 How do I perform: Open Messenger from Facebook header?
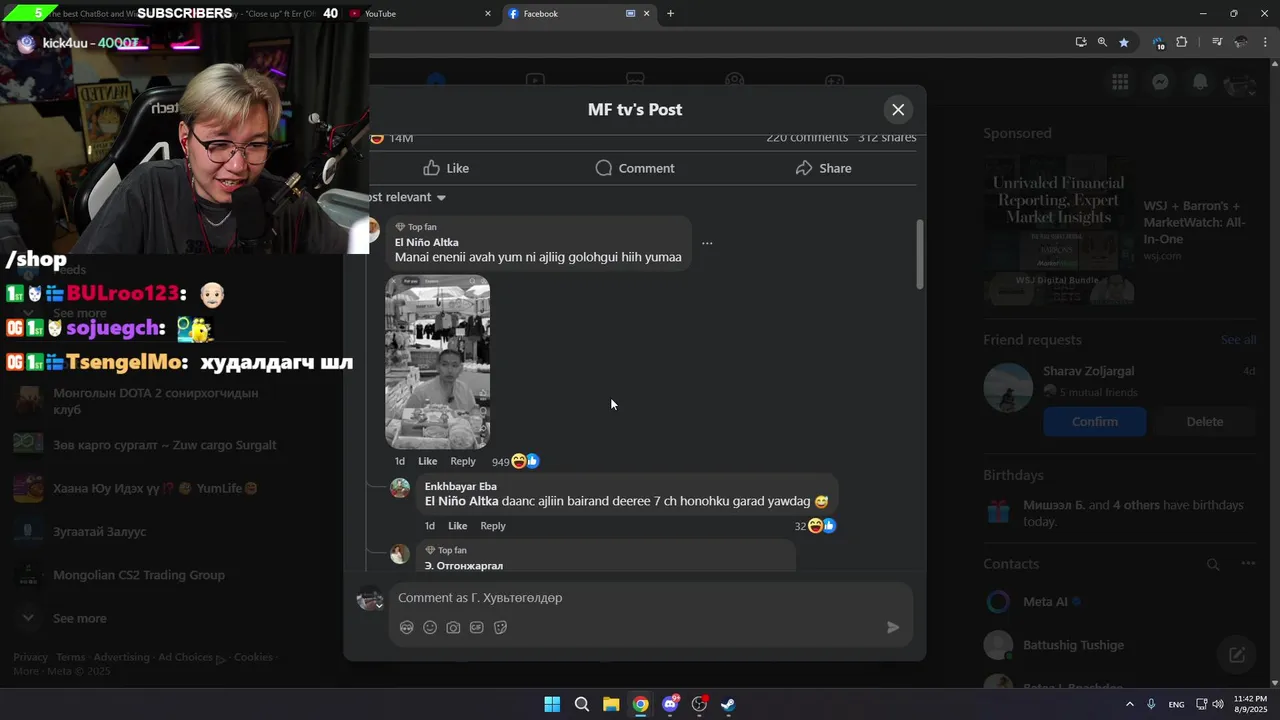tap(1160, 83)
